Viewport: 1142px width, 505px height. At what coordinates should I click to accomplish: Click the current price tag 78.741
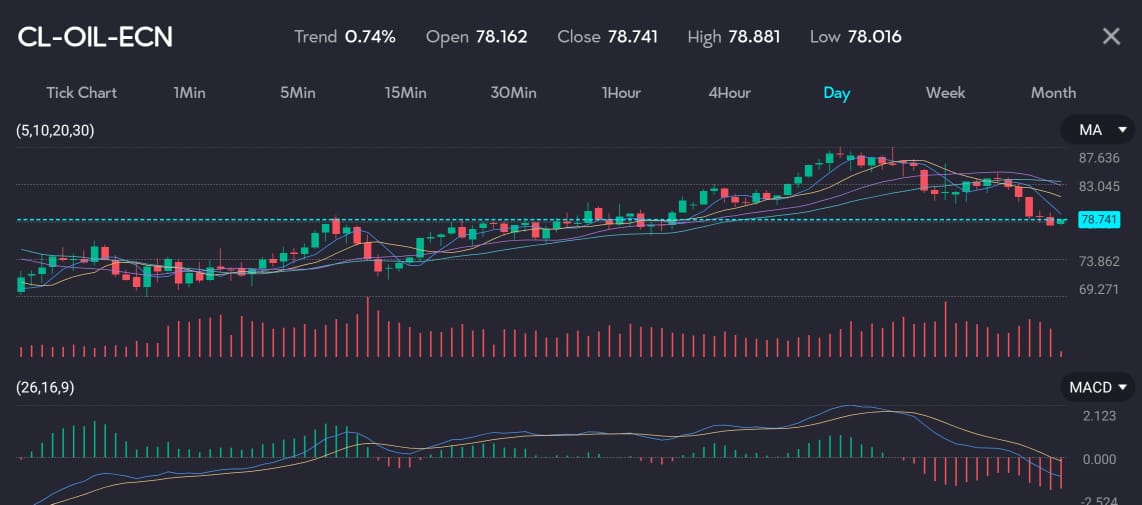pyautogui.click(x=1099, y=220)
